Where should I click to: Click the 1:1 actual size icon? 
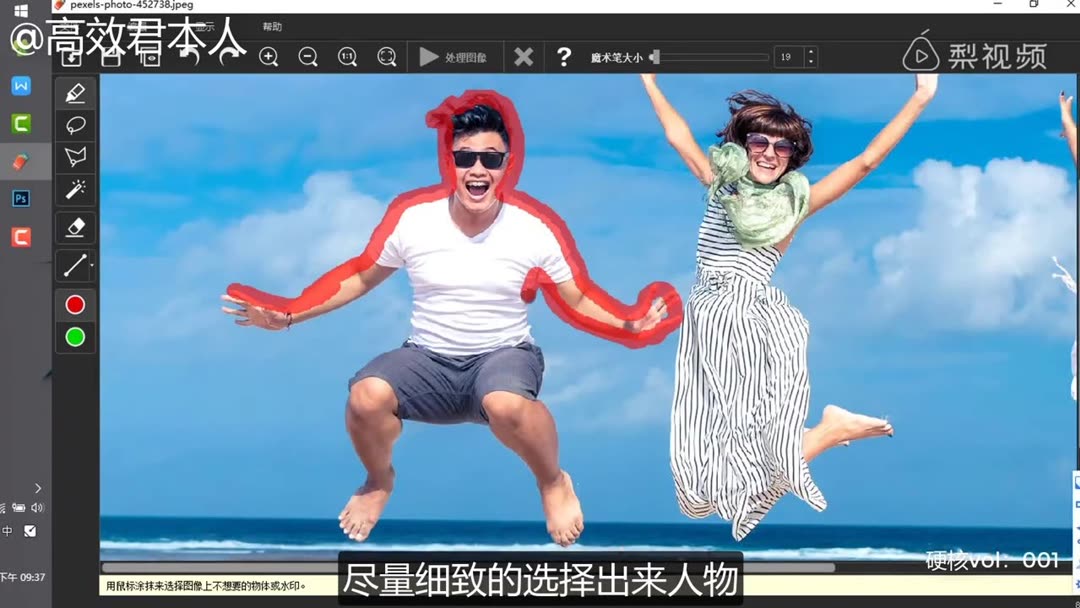[x=346, y=57]
